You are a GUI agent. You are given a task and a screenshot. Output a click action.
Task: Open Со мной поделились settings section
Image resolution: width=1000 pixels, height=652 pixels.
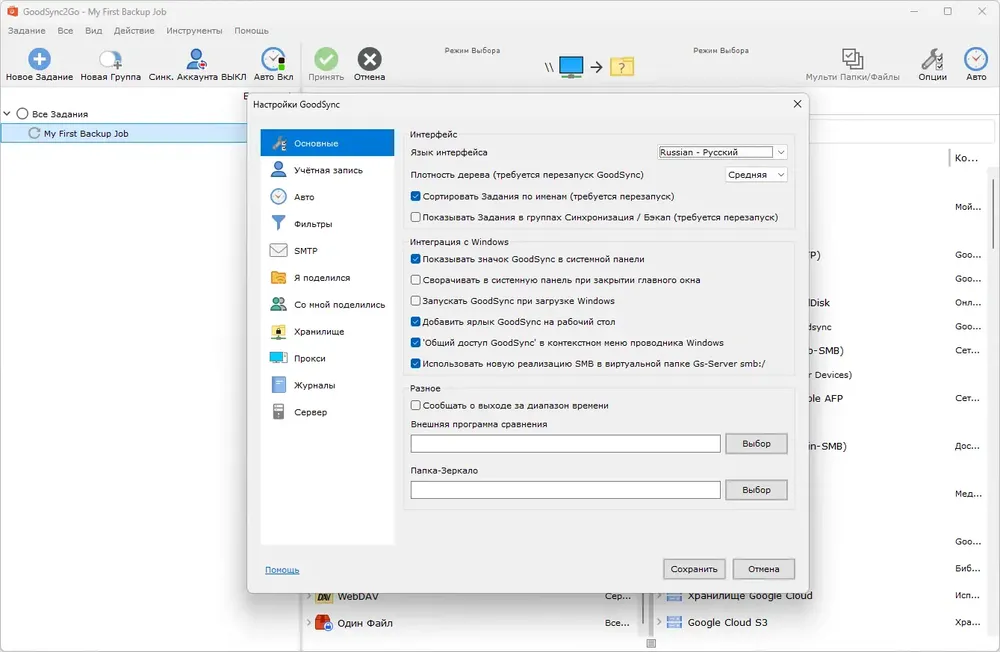pyautogui.click(x=327, y=304)
